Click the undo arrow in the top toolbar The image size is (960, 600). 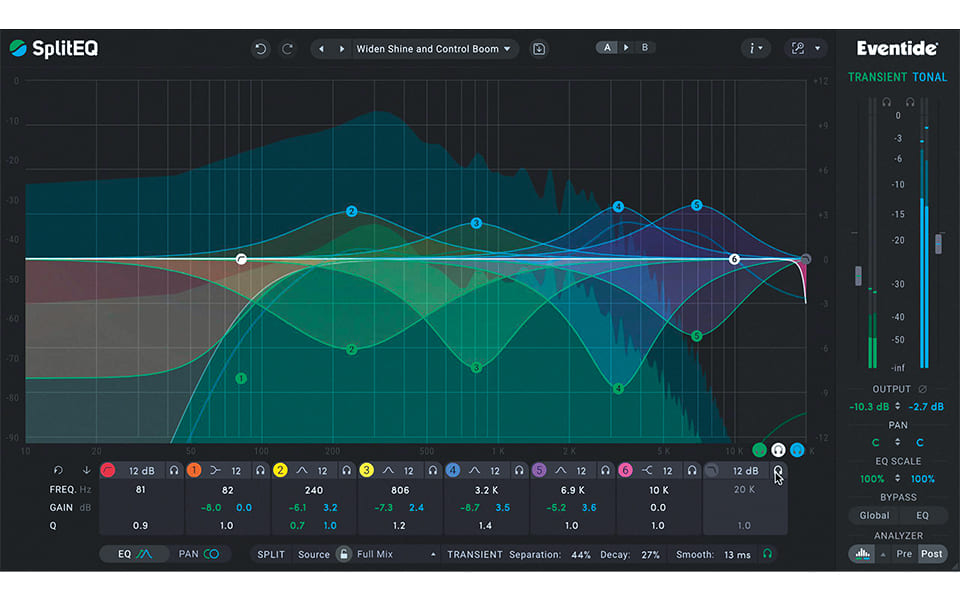(261, 48)
